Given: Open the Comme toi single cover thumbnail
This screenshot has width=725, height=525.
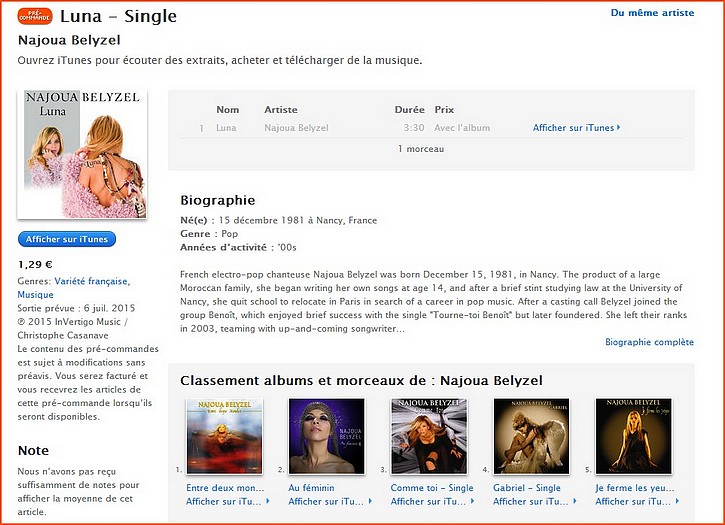Looking at the screenshot, I should (429, 436).
